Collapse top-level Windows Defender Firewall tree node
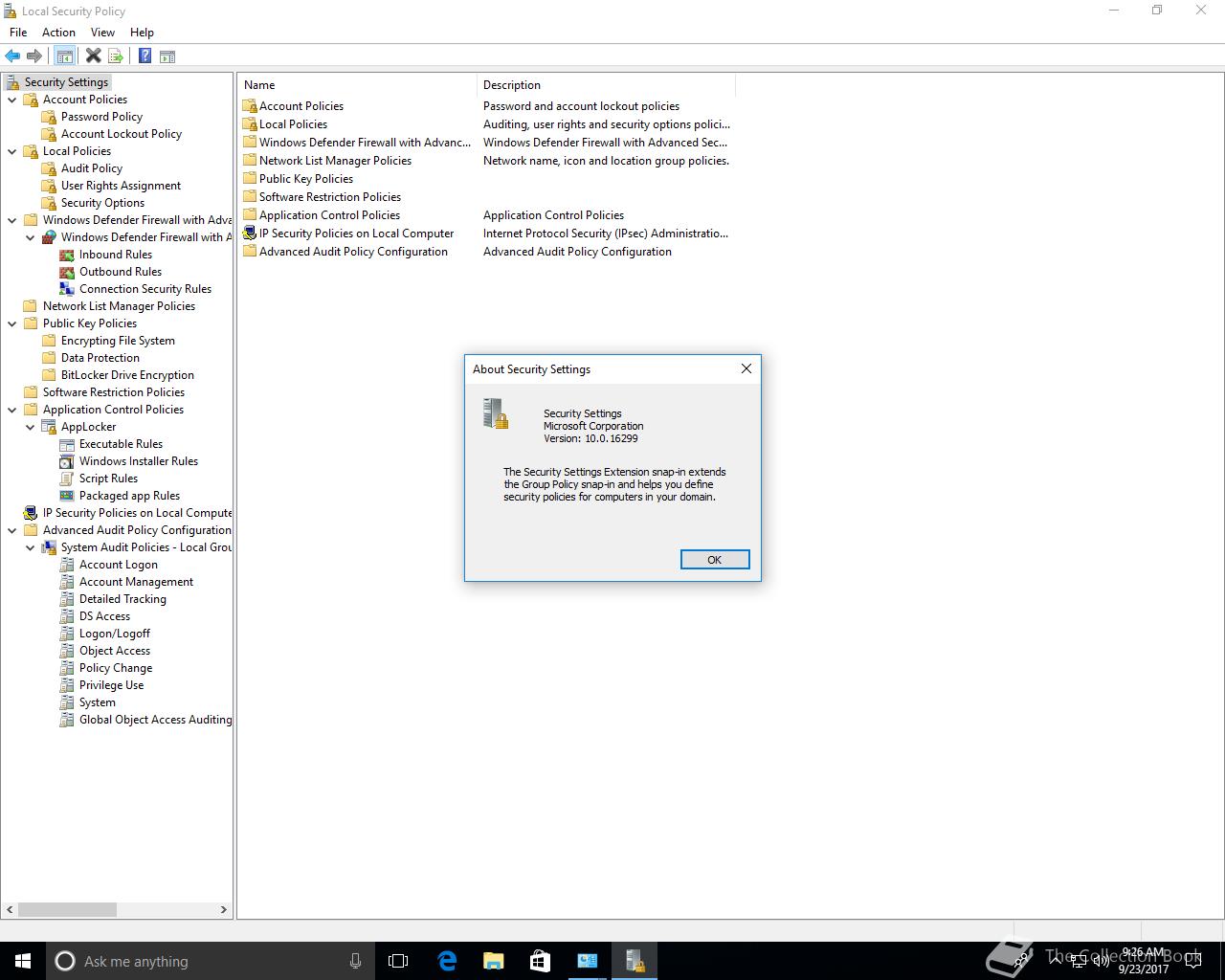The width and height of the screenshot is (1225, 980). (x=11, y=220)
